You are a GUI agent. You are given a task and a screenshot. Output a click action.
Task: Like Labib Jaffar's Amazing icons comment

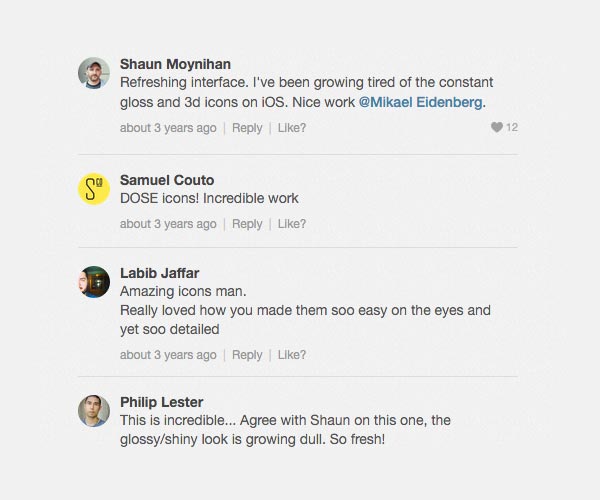coord(292,355)
